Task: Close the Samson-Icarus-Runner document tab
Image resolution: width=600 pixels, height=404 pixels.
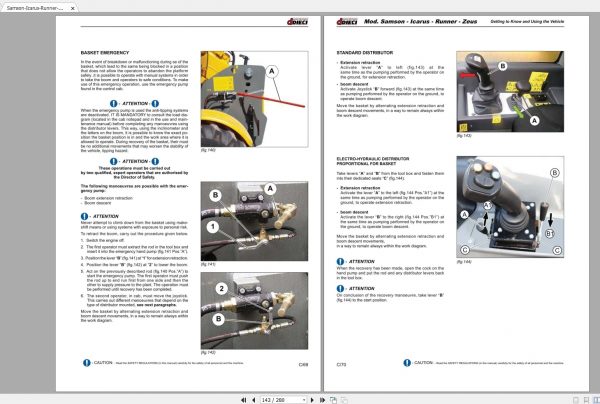Action: (x=72, y=8)
